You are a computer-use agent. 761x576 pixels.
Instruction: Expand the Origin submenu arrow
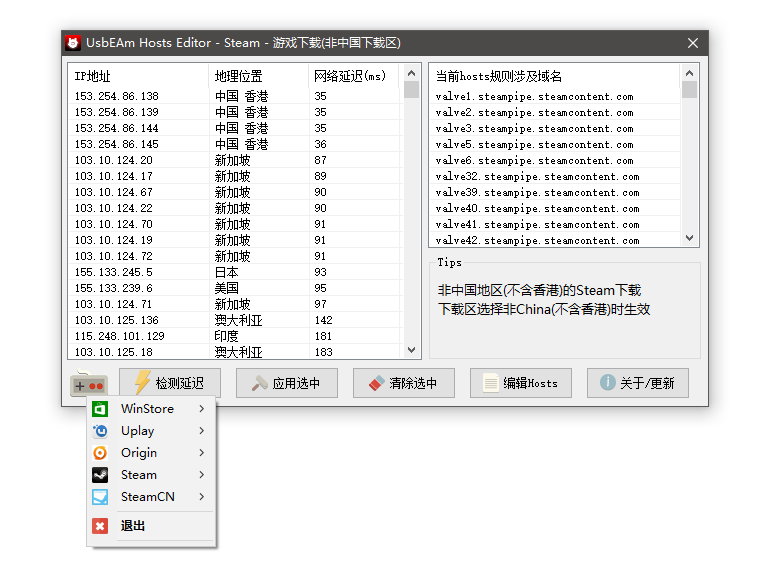[x=201, y=453]
